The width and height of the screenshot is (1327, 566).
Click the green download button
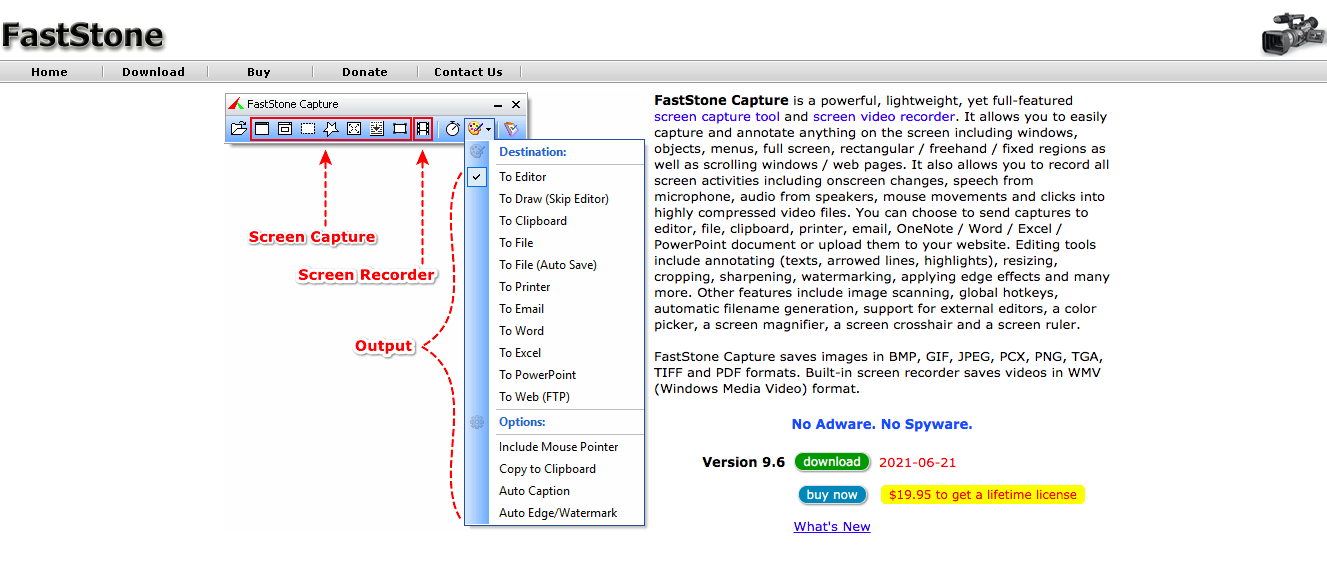tap(832, 462)
